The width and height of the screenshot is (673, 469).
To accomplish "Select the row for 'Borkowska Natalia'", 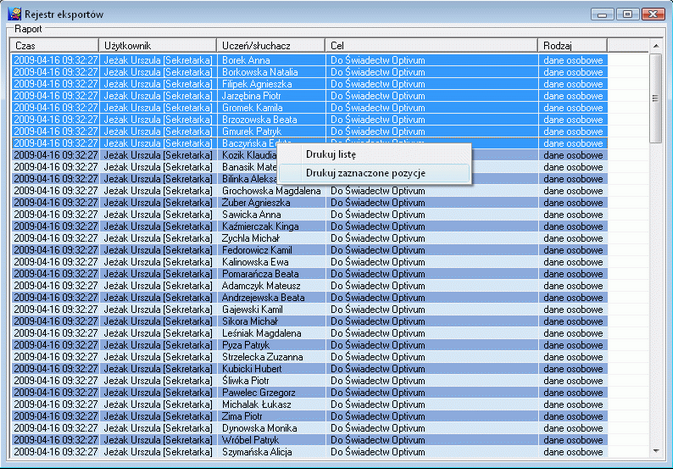I will click(309, 72).
